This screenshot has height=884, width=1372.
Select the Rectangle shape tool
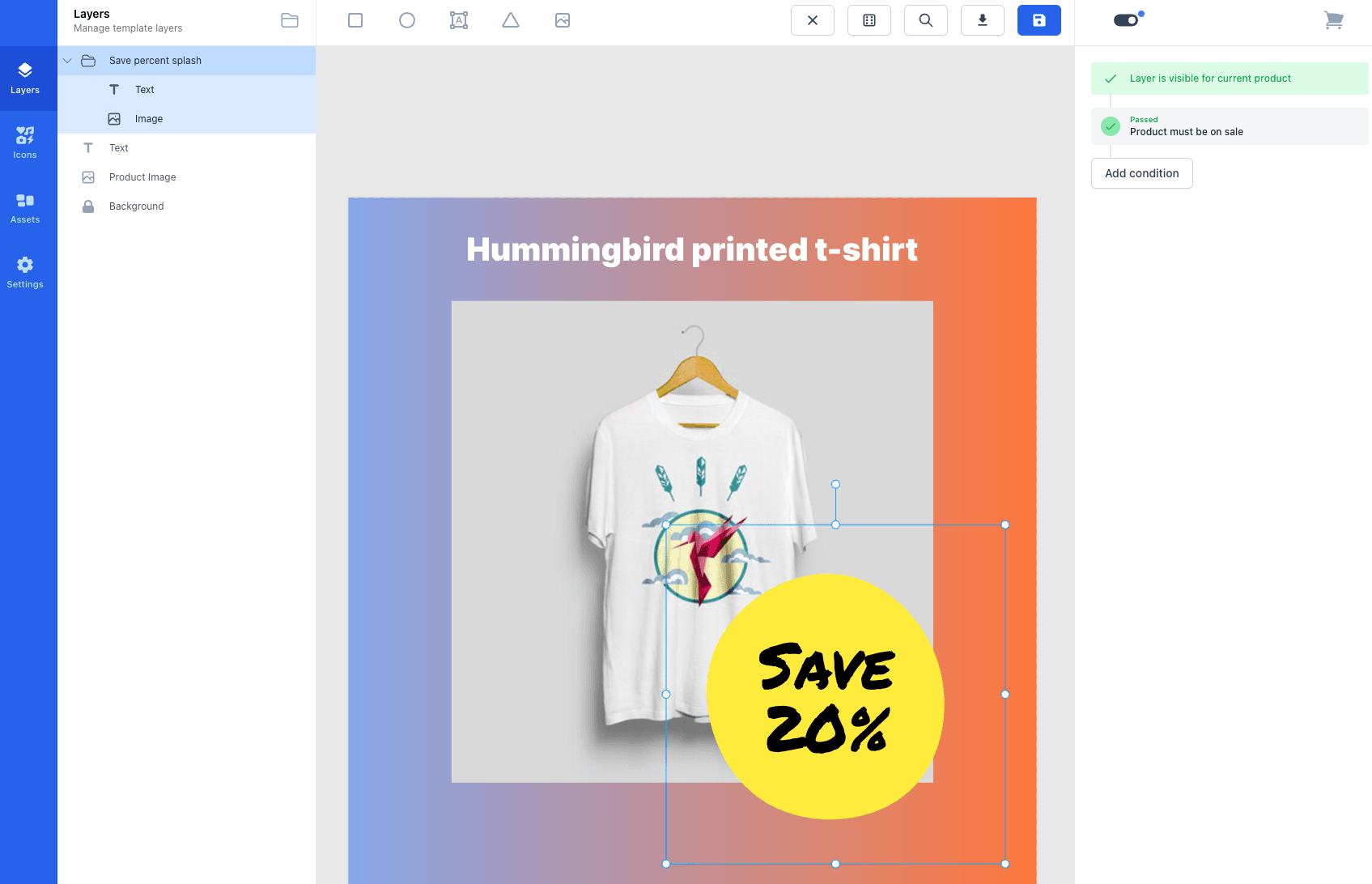coord(355,20)
